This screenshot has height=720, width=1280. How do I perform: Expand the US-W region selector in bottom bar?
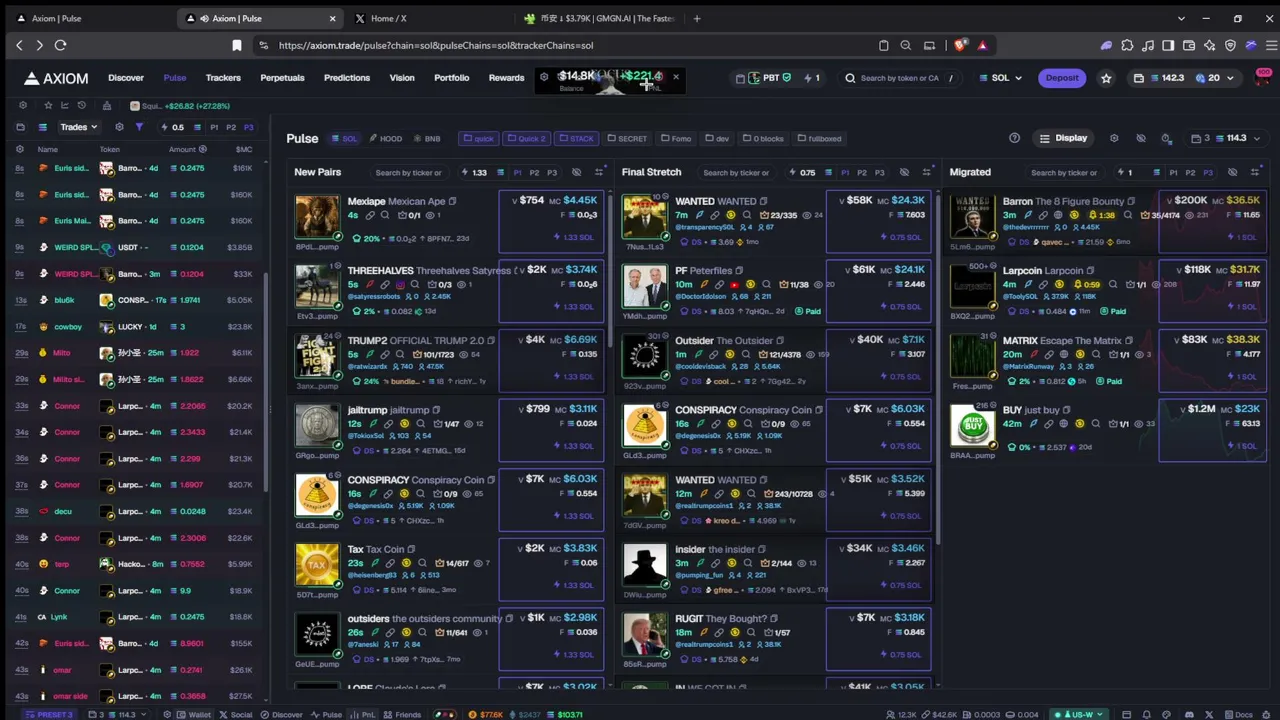[x=1078, y=714]
